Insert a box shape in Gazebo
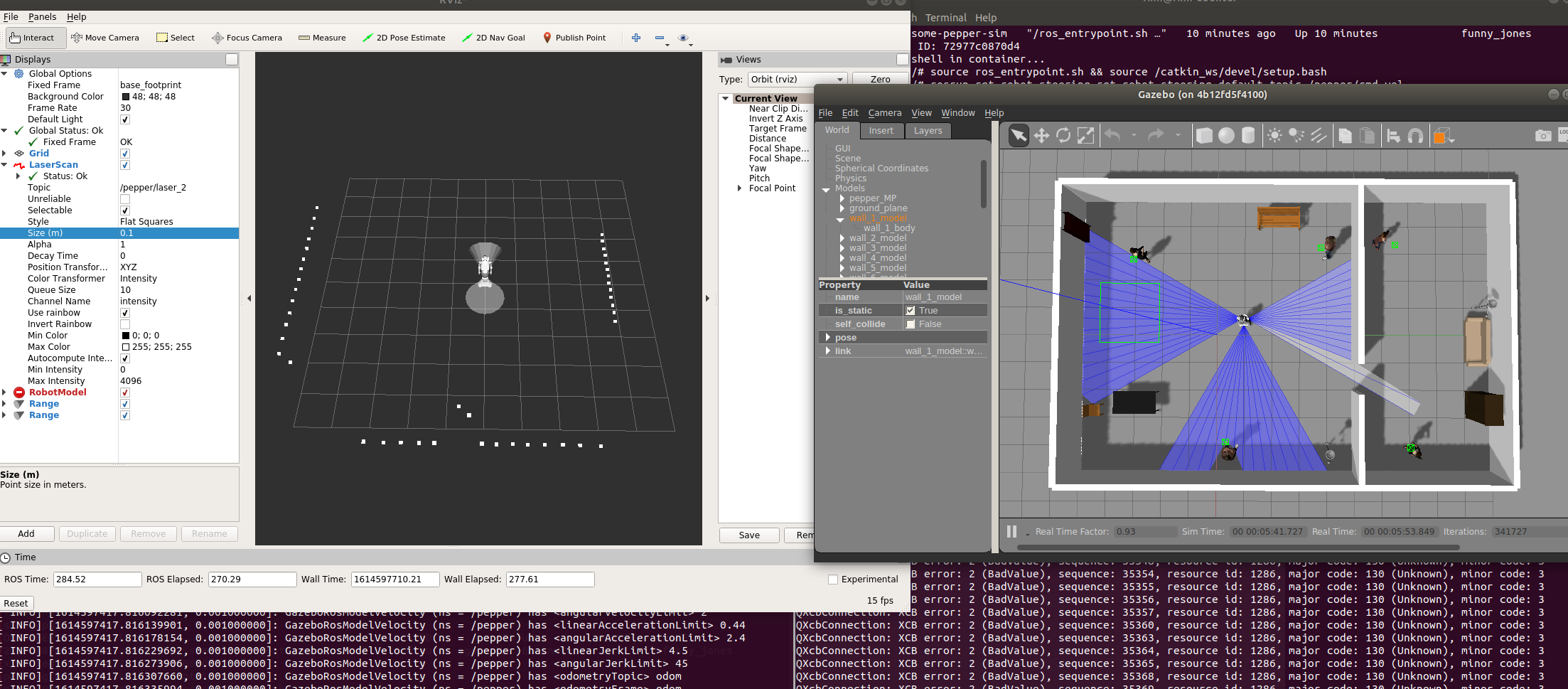 point(1204,135)
